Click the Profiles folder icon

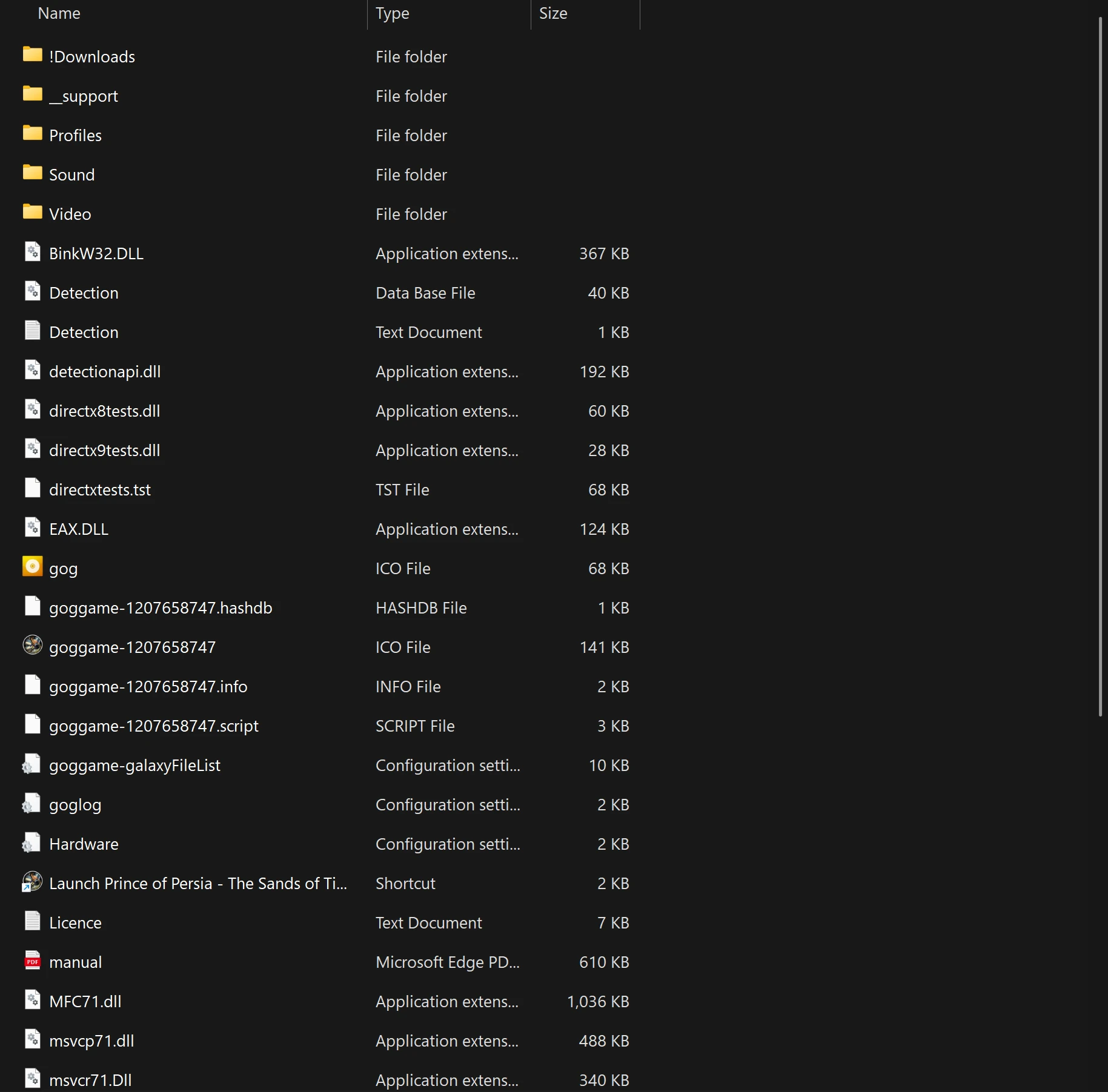coord(33,134)
